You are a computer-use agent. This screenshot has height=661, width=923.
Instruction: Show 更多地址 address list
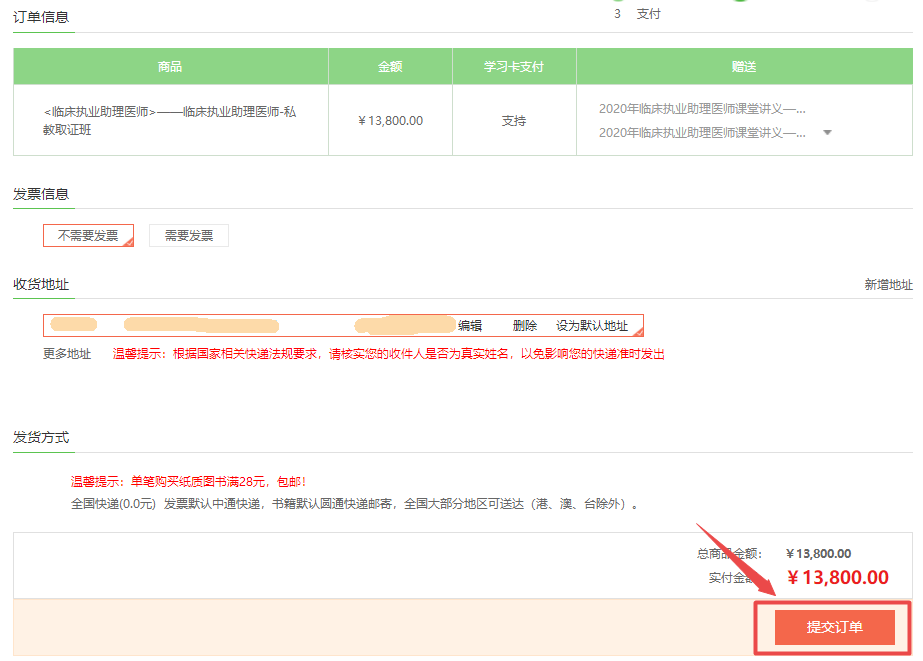(67, 354)
